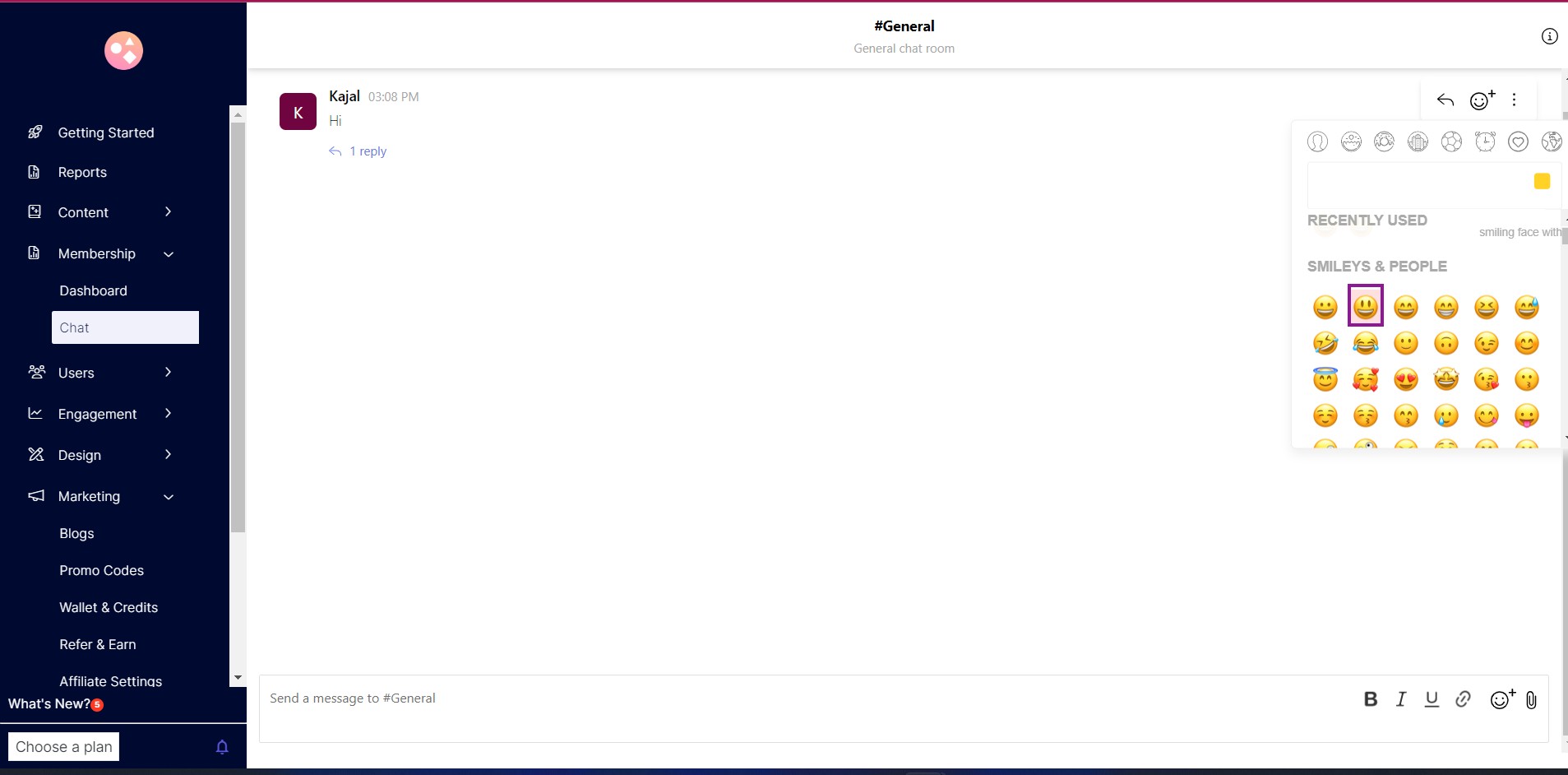Open the Membership Dashboard

click(93, 290)
